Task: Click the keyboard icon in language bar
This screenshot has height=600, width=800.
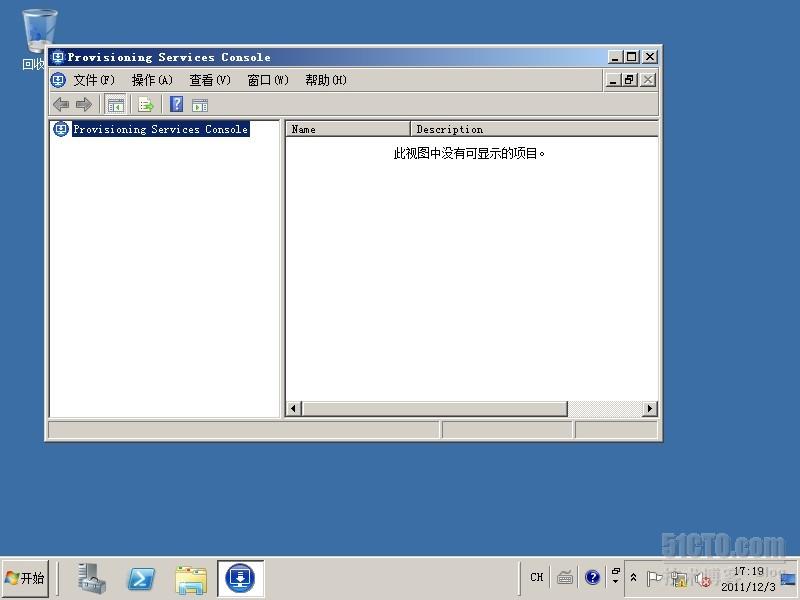Action: tap(564, 578)
